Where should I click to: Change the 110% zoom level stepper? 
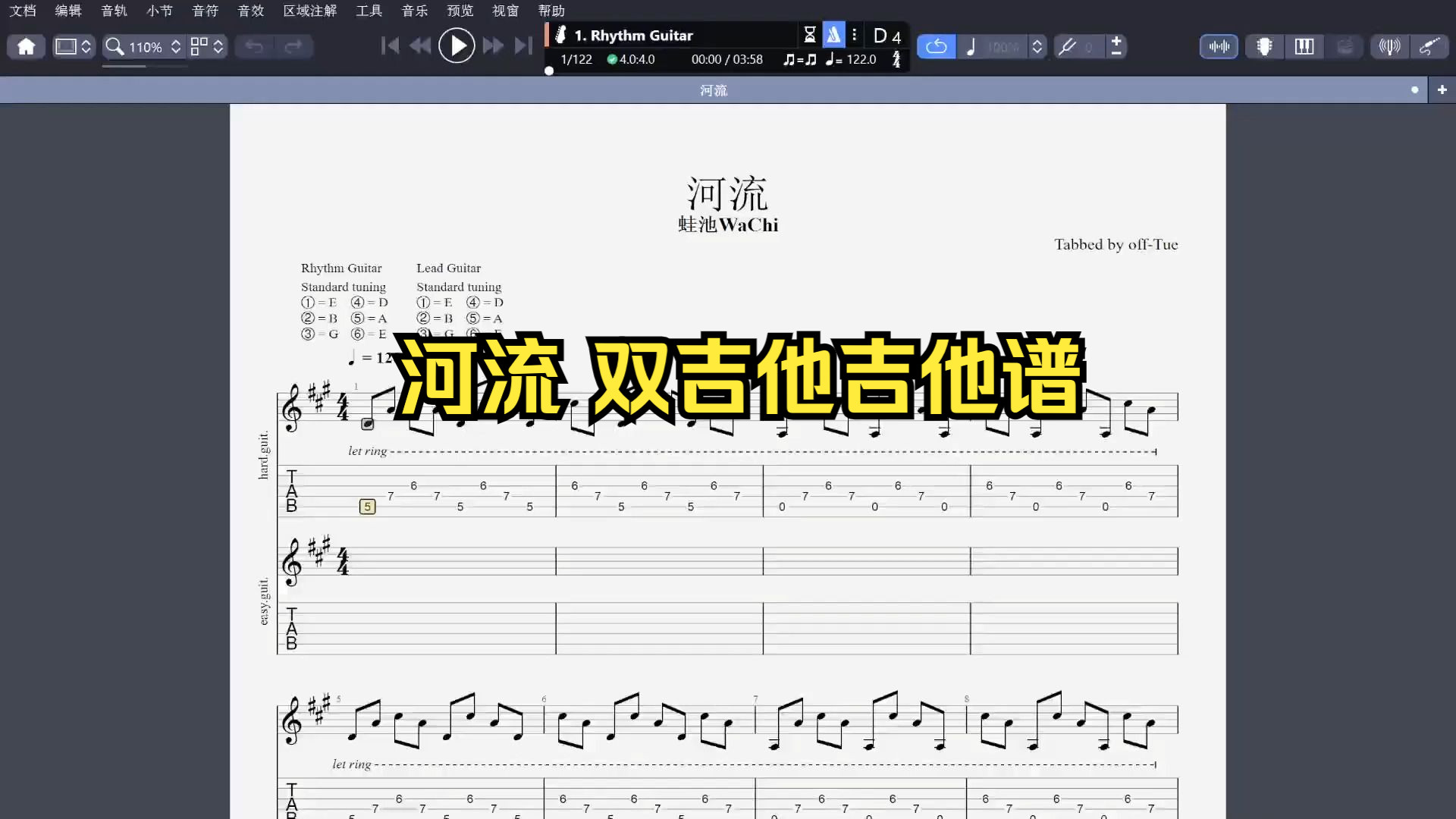click(x=176, y=46)
